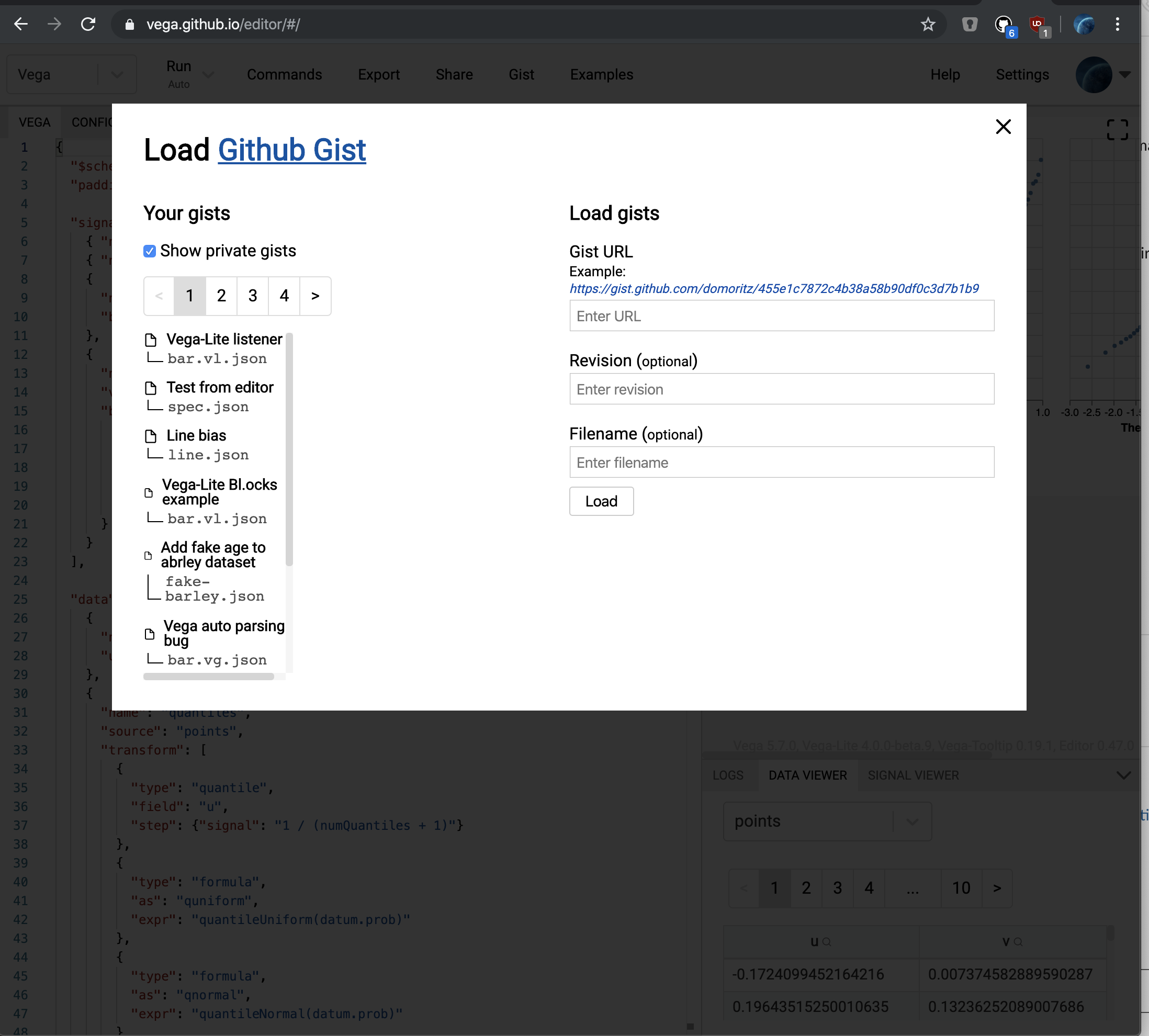The width and height of the screenshot is (1149, 1036).
Task: Switch to the LOGS tab
Action: click(728, 775)
